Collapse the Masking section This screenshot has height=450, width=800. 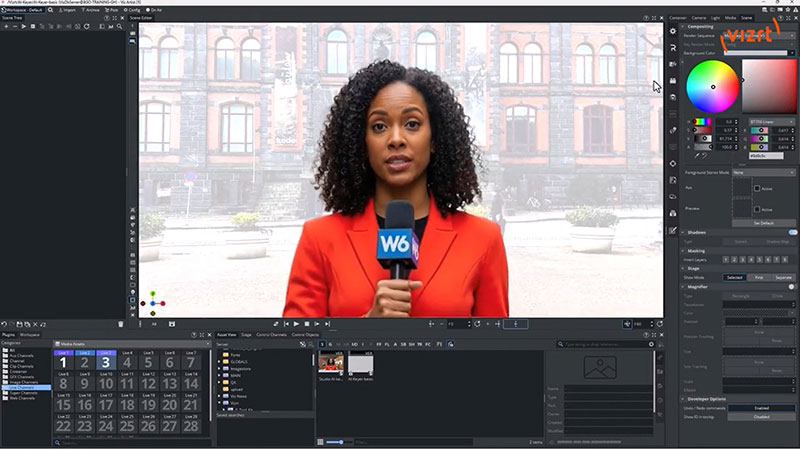[x=683, y=251]
